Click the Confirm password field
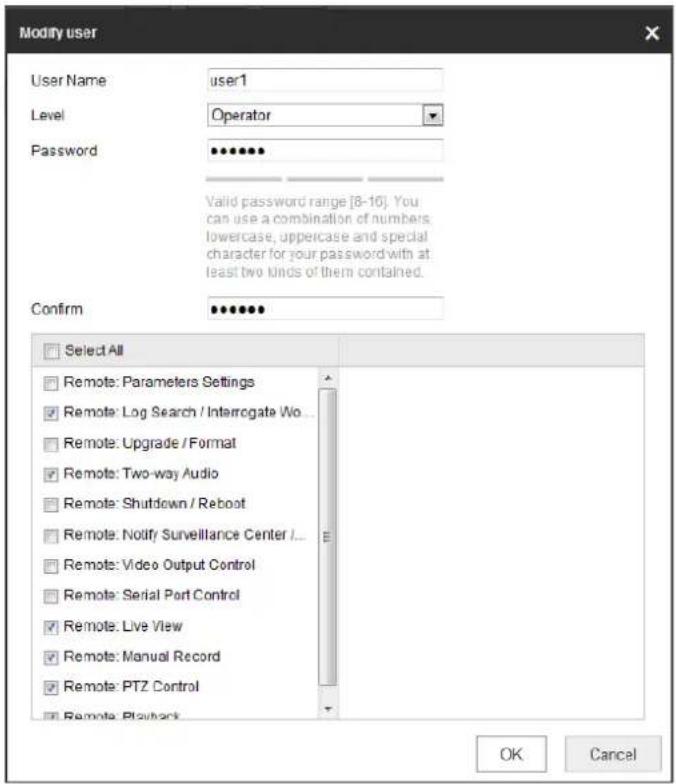 (x=325, y=308)
